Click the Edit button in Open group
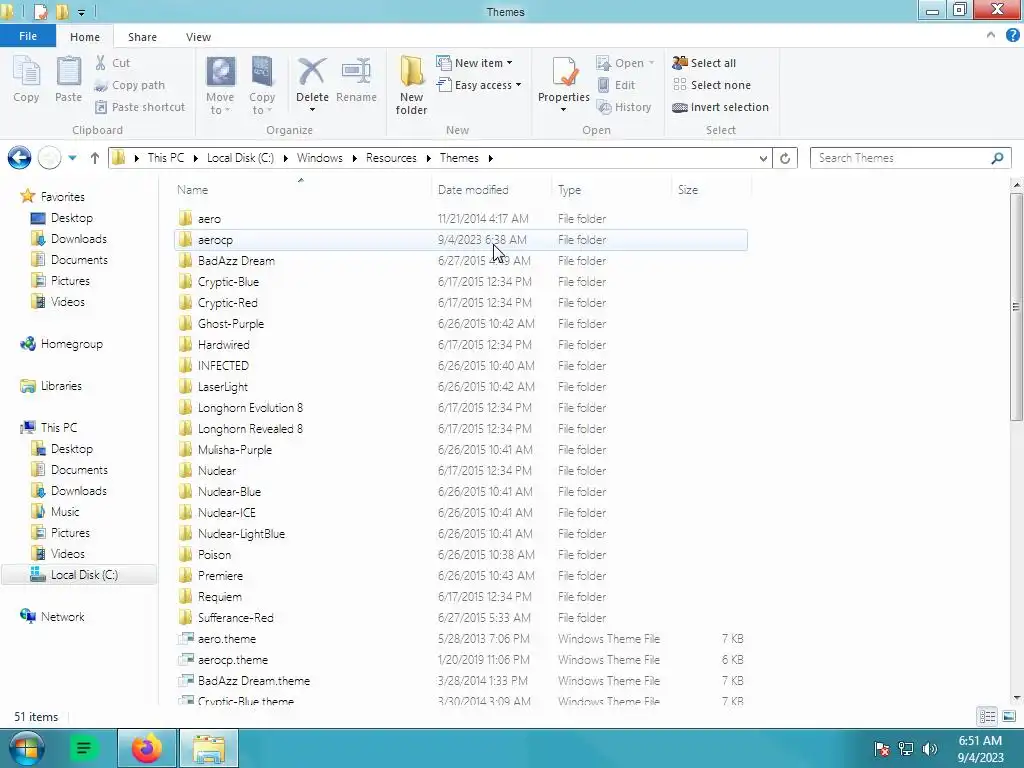 [x=616, y=85]
